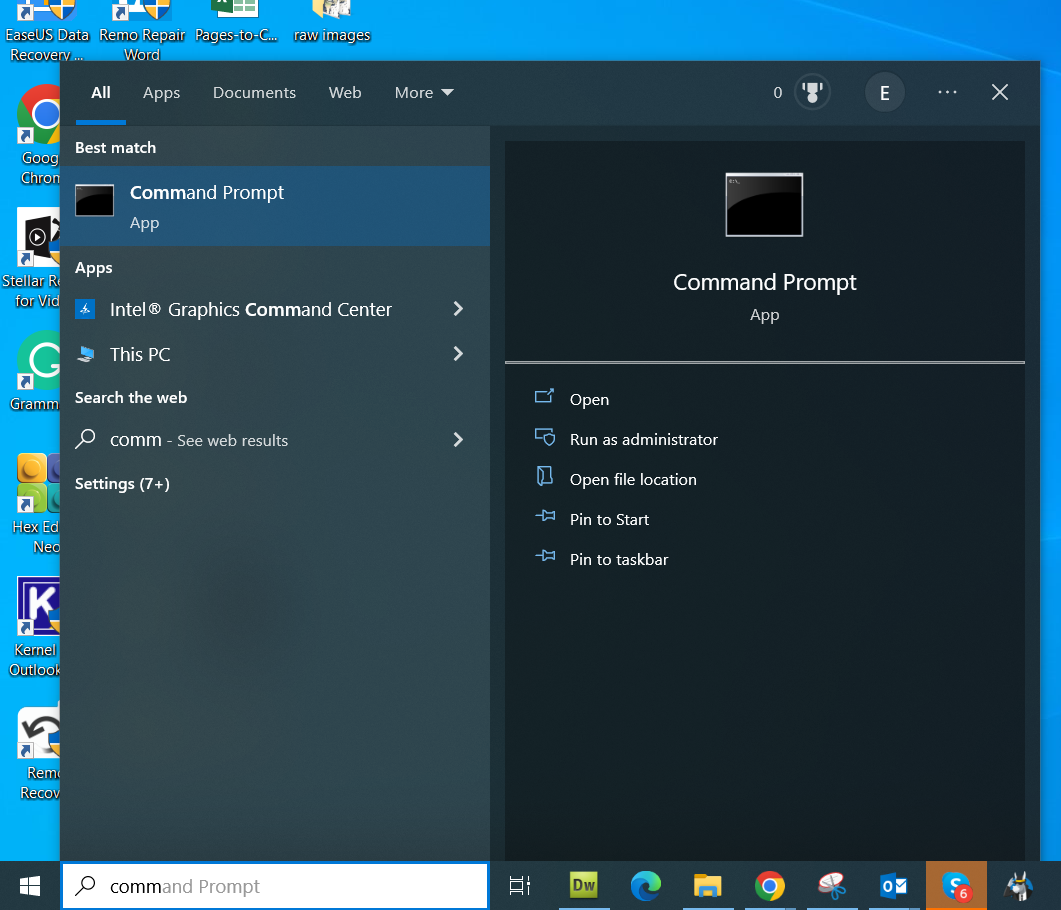Image resolution: width=1061 pixels, height=910 pixels.
Task: Click Pin to Start
Action: click(609, 519)
